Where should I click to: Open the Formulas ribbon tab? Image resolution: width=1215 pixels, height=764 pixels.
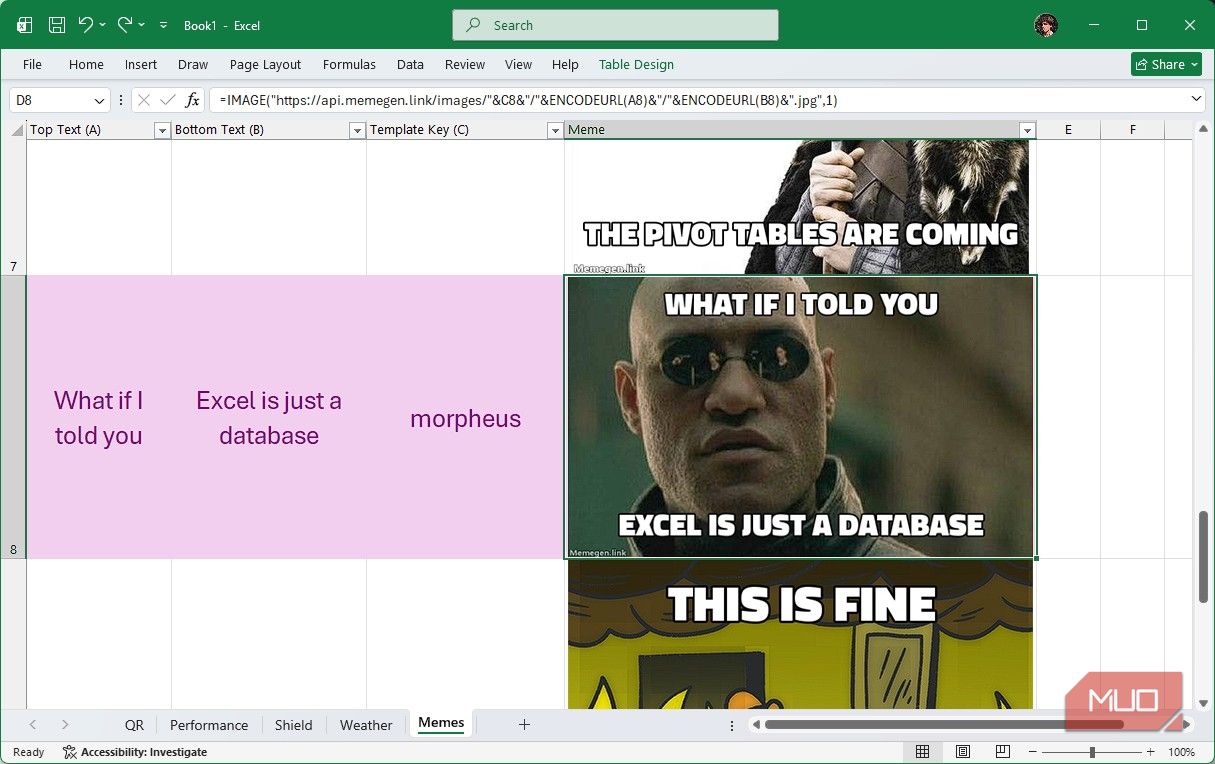(349, 64)
